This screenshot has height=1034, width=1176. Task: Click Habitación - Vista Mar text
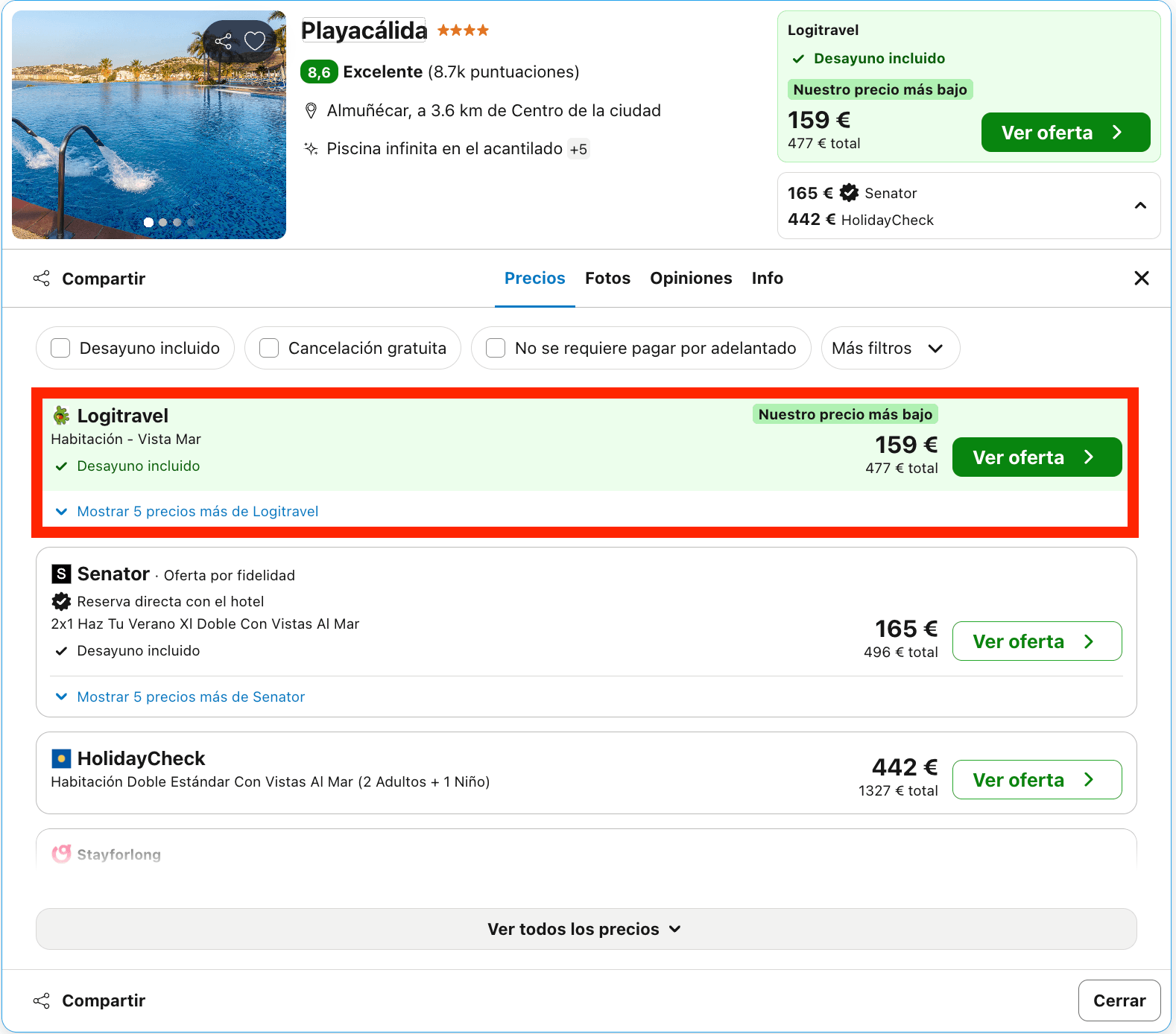tap(126, 439)
